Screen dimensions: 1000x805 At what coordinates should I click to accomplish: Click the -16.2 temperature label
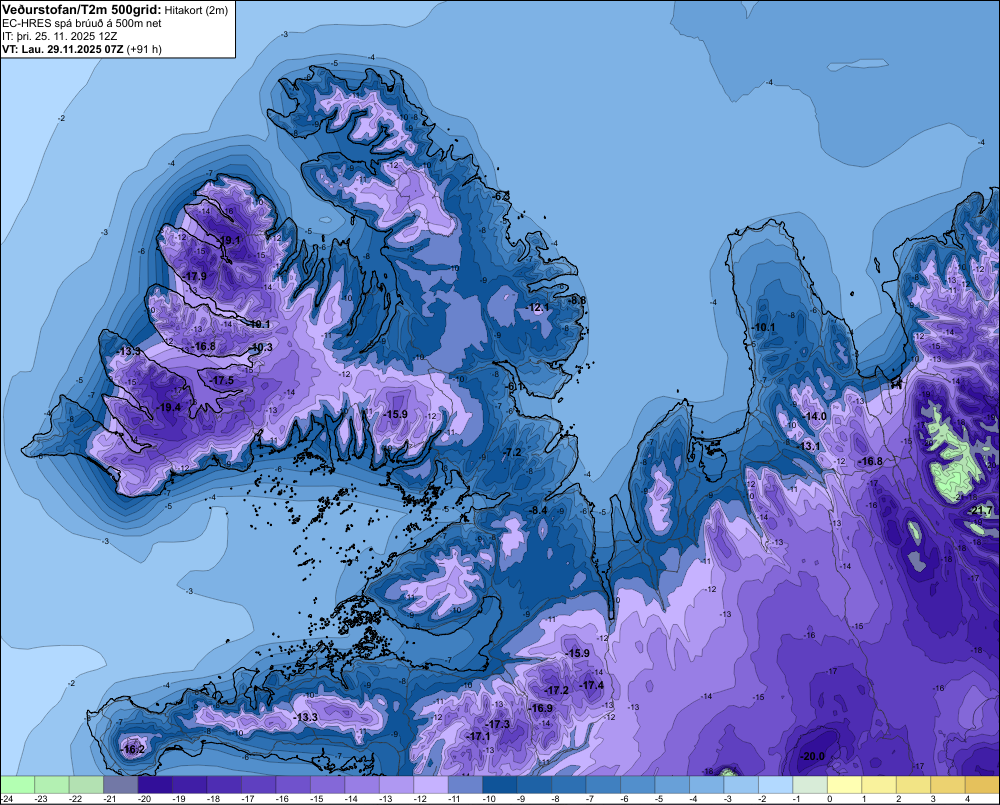(132, 750)
